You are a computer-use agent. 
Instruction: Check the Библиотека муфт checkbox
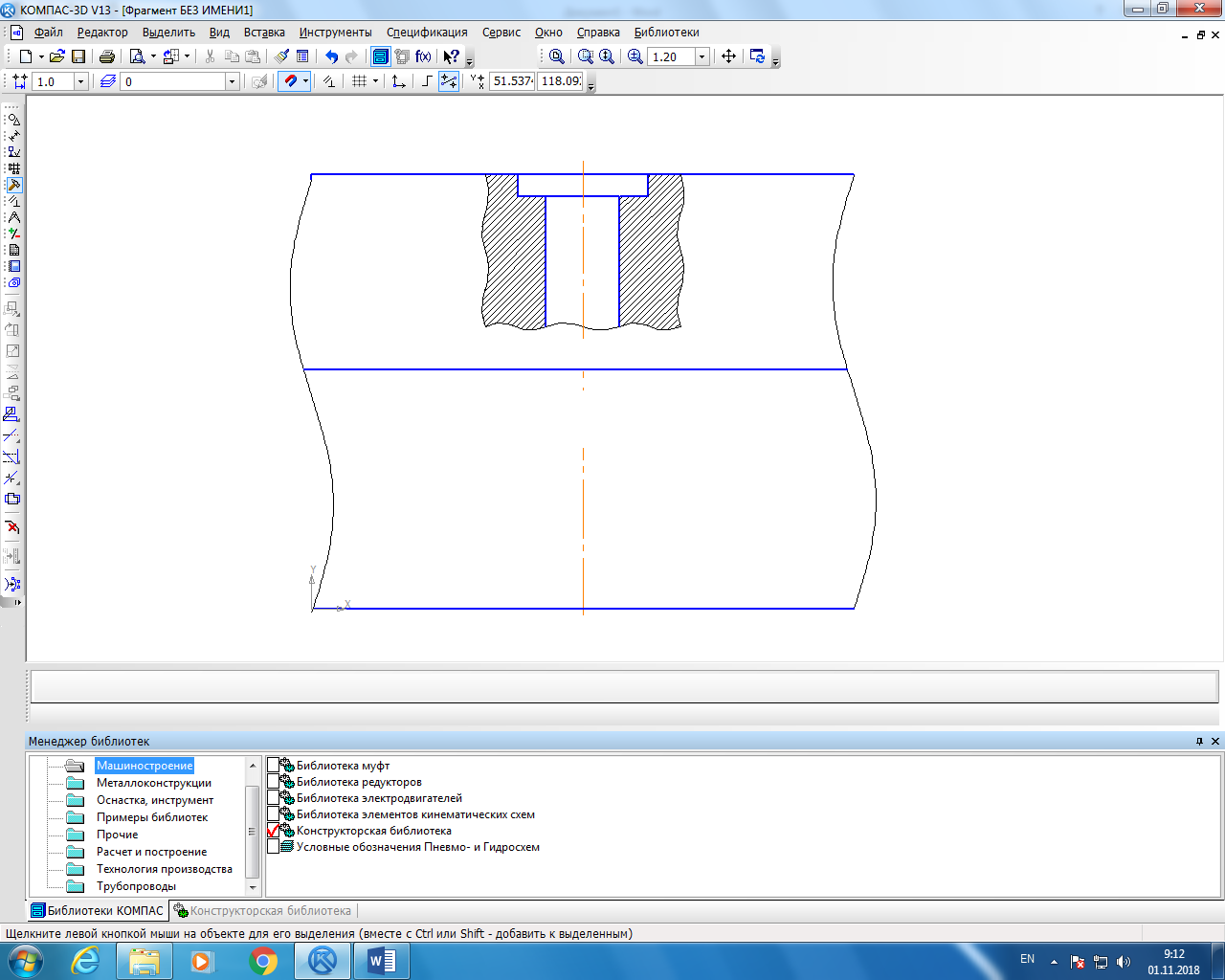click(x=274, y=766)
